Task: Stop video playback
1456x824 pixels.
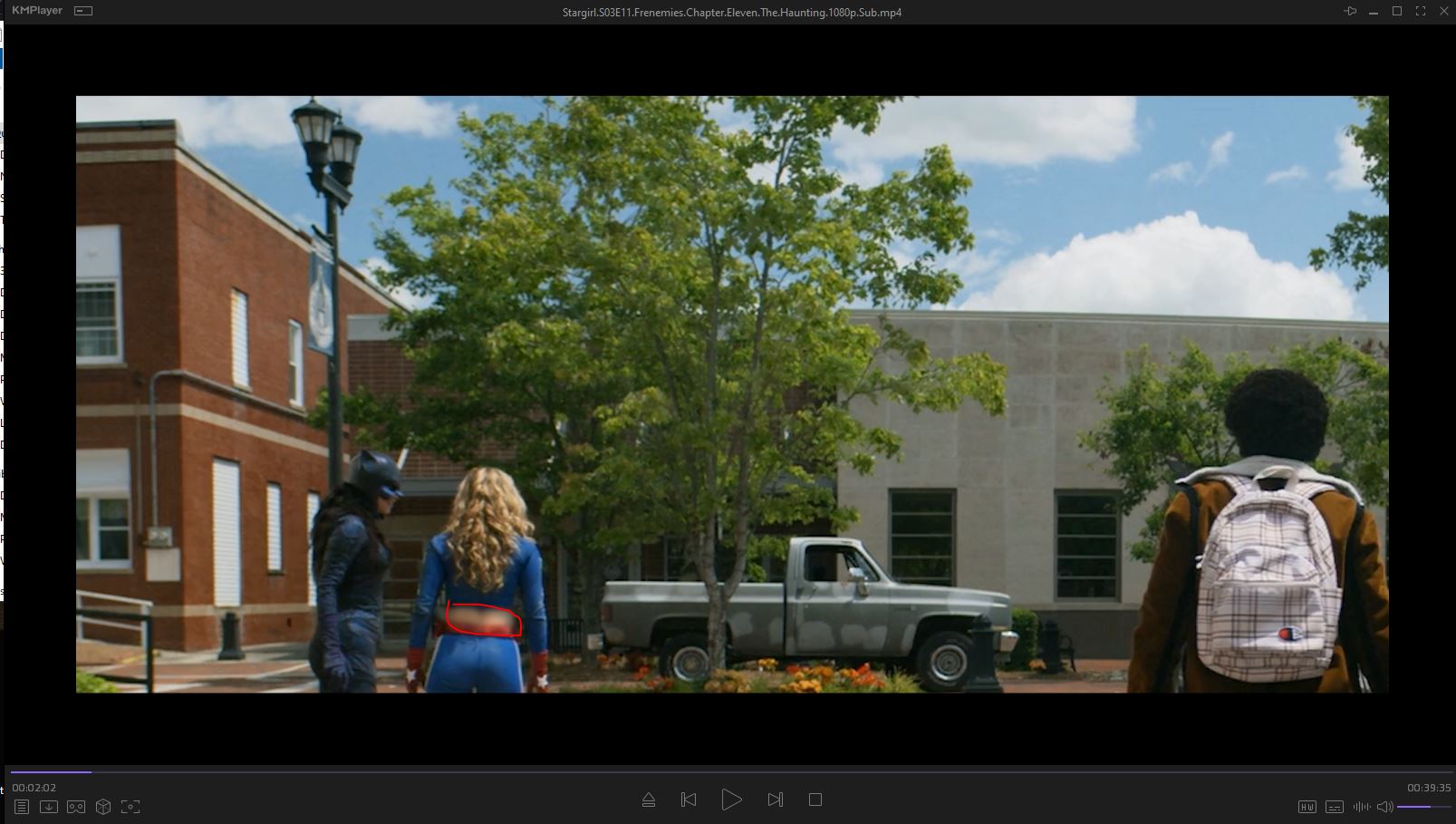Action: (x=815, y=800)
